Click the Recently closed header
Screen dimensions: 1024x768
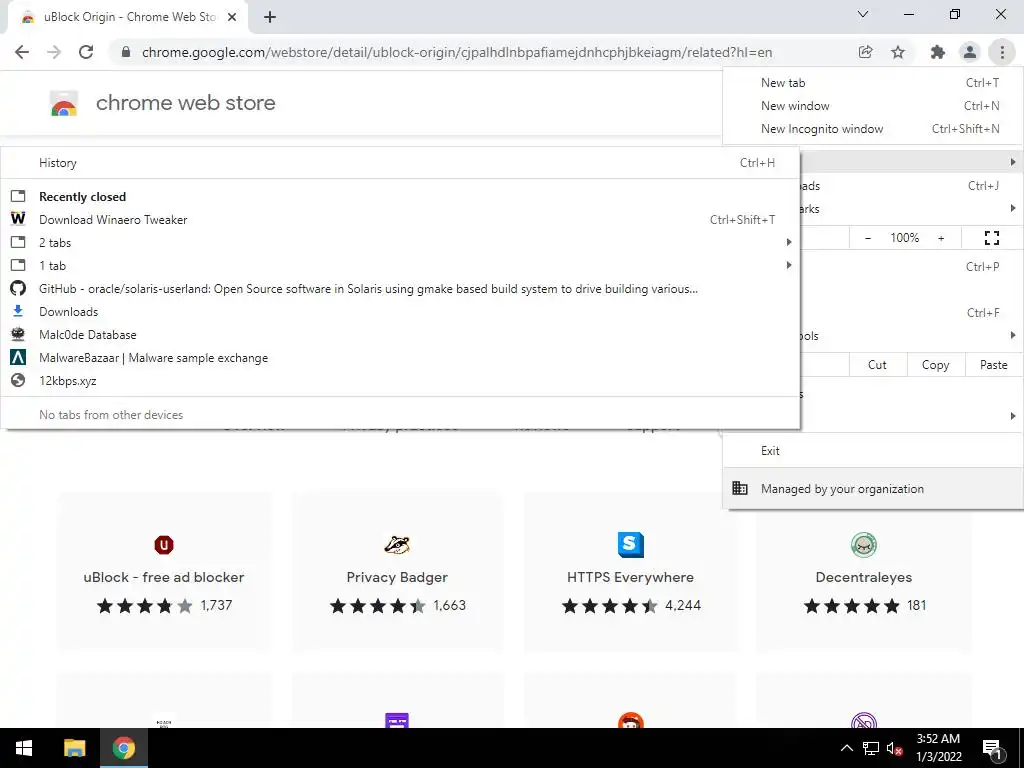pos(82,197)
